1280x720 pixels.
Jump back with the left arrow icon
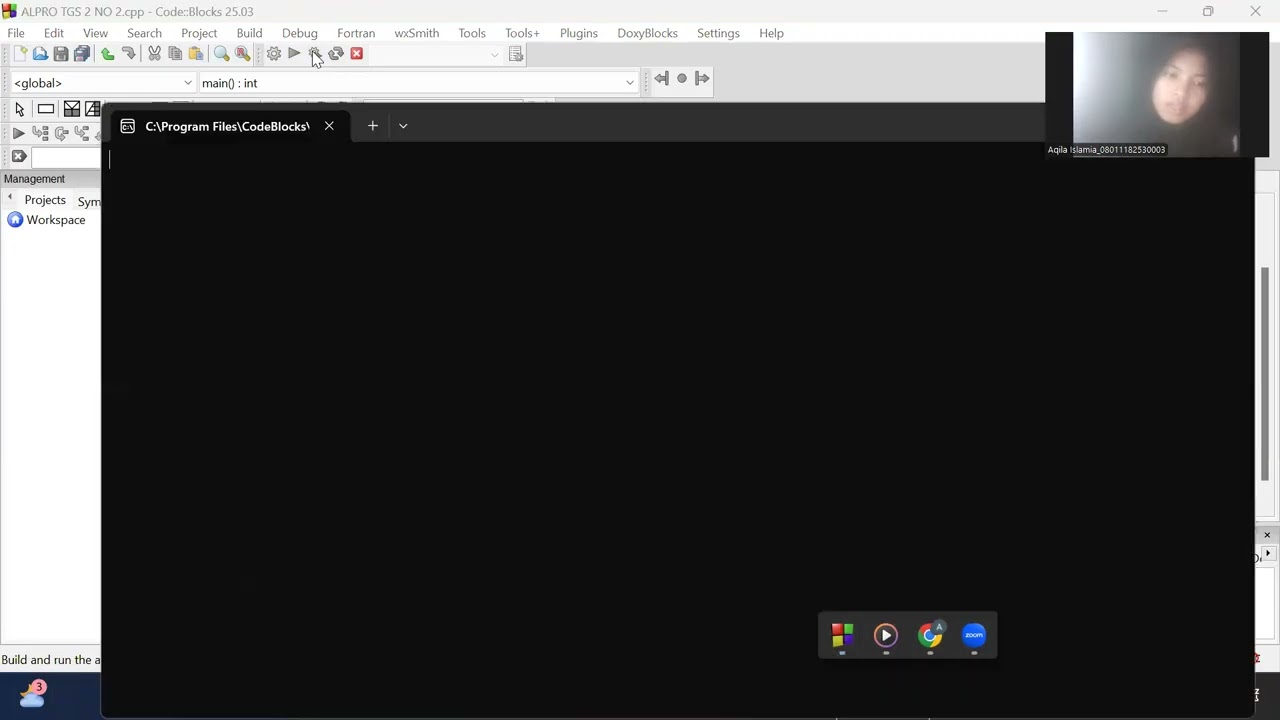point(661,78)
